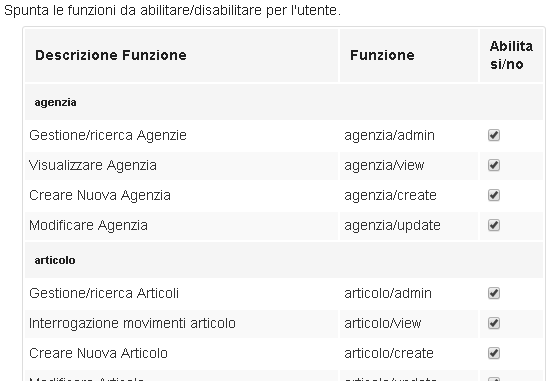Click the Gestione/ricerca Agenzie description
This screenshot has width=555, height=381.
pos(108,136)
